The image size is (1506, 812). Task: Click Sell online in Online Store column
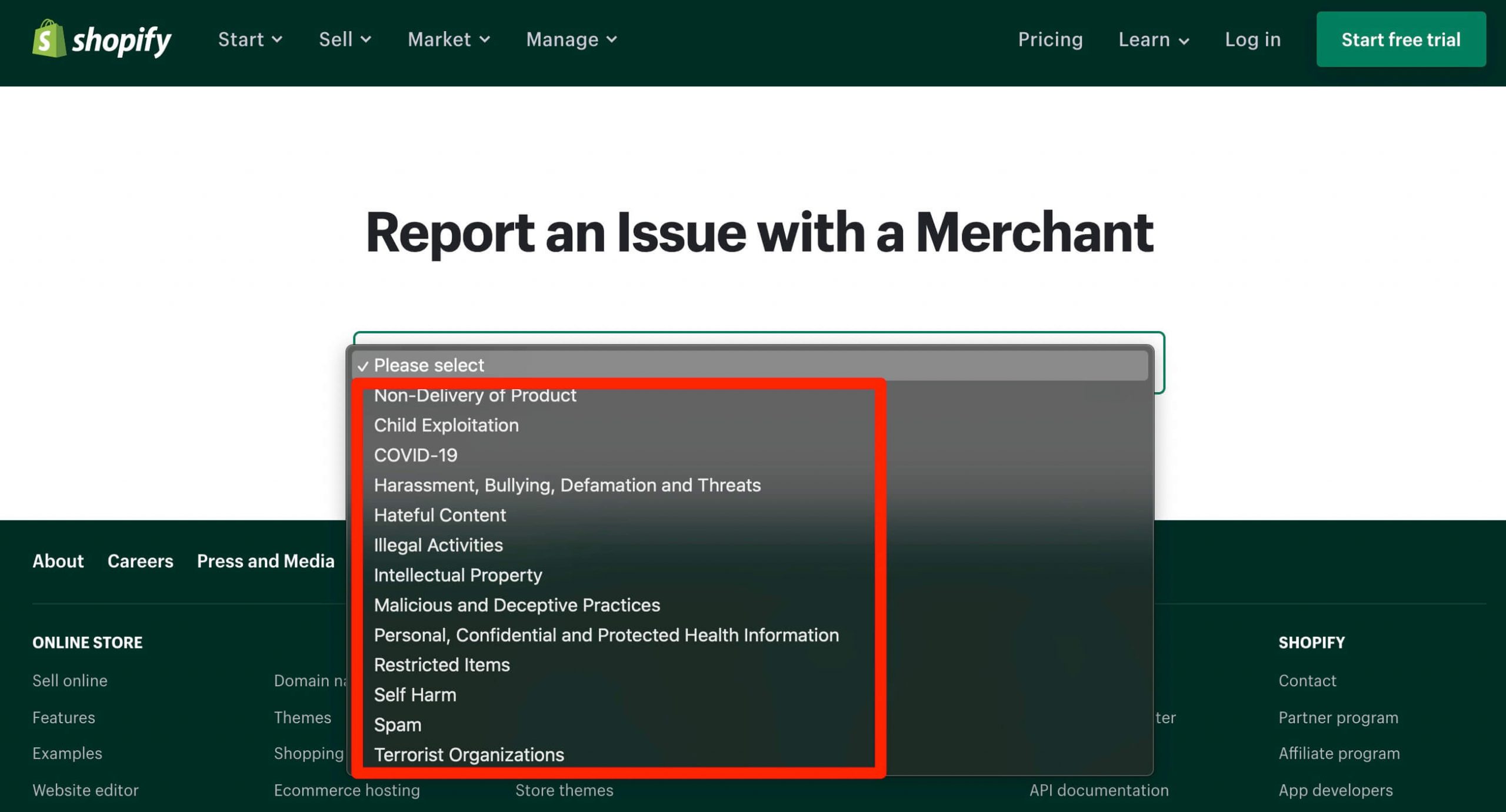(69, 680)
